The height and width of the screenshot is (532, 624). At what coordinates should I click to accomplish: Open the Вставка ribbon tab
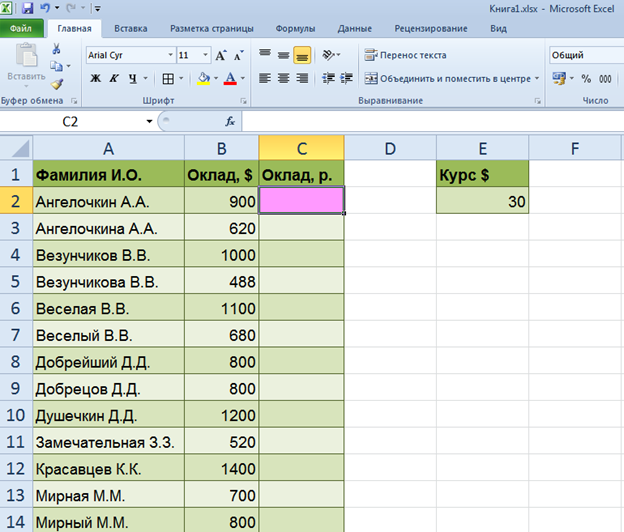coord(131,29)
